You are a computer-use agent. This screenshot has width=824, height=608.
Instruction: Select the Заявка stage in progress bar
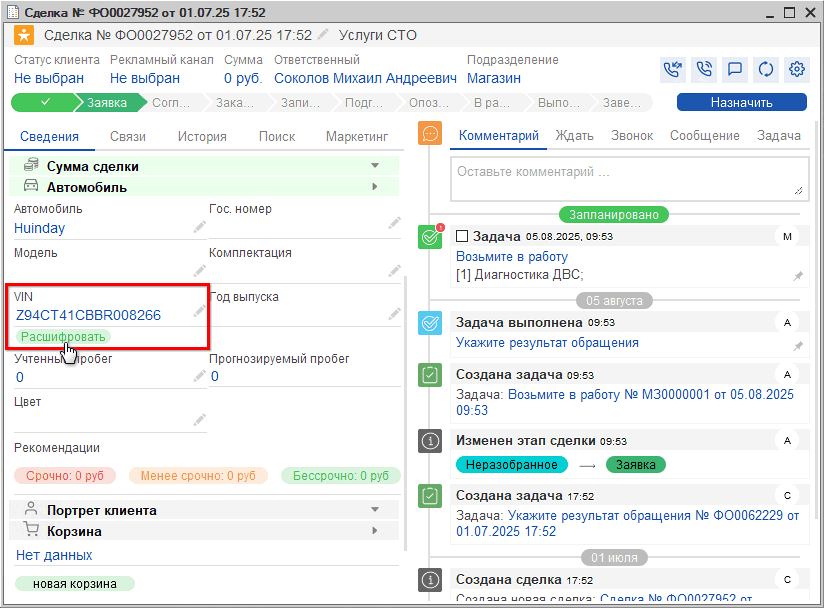[106, 102]
